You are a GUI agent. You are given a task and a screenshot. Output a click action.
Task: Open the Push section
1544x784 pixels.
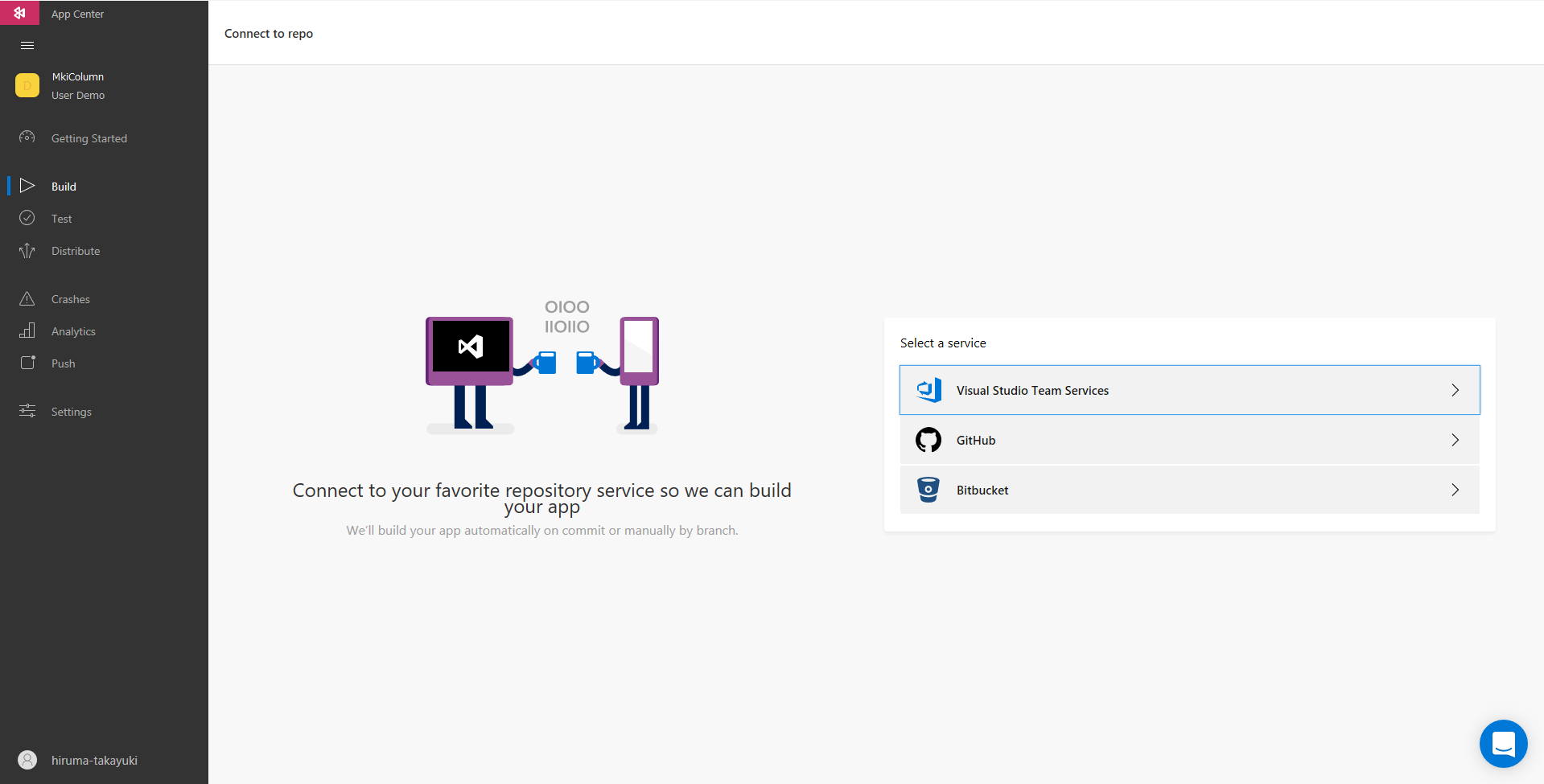coord(64,363)
